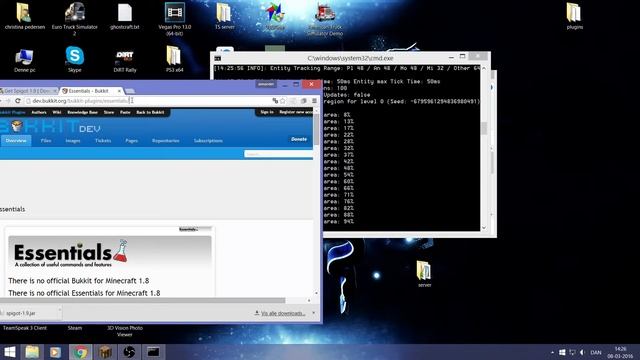Select the Images tab
640x360 pixels.
[x=73, y=140]
